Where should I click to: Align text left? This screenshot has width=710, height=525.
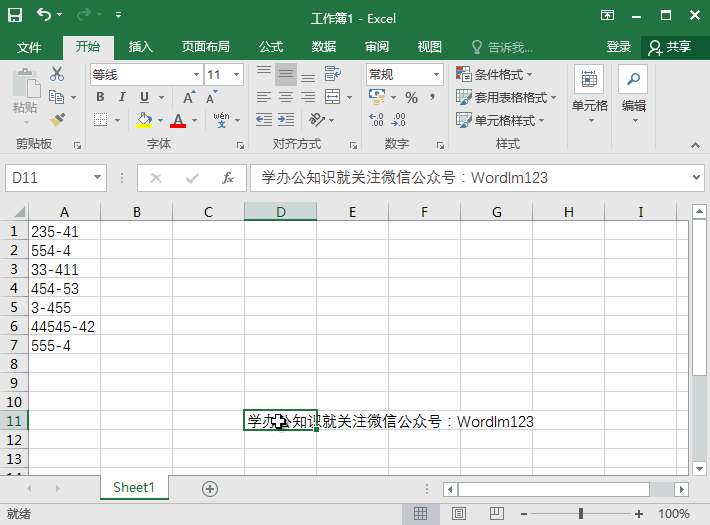click(264, 97)
